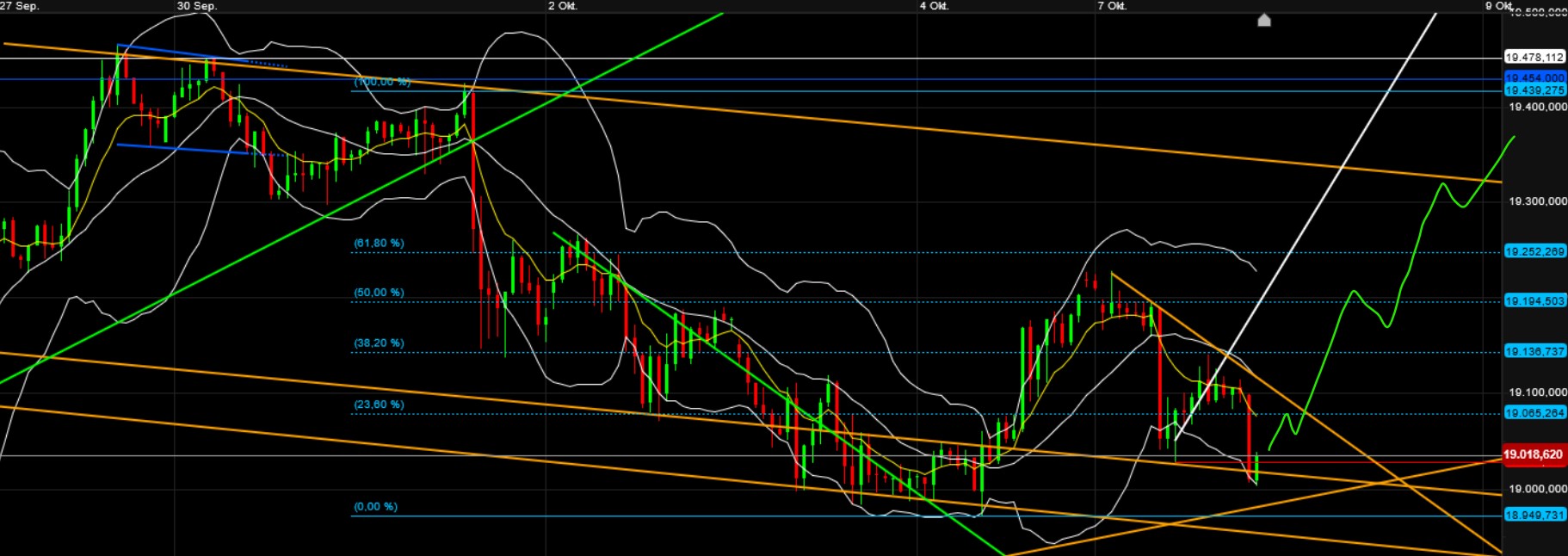Screen dimensions: 1568x556
Task: Click the 19.065,264 Fibonacci price label
Action: [x=1534, y=413]
